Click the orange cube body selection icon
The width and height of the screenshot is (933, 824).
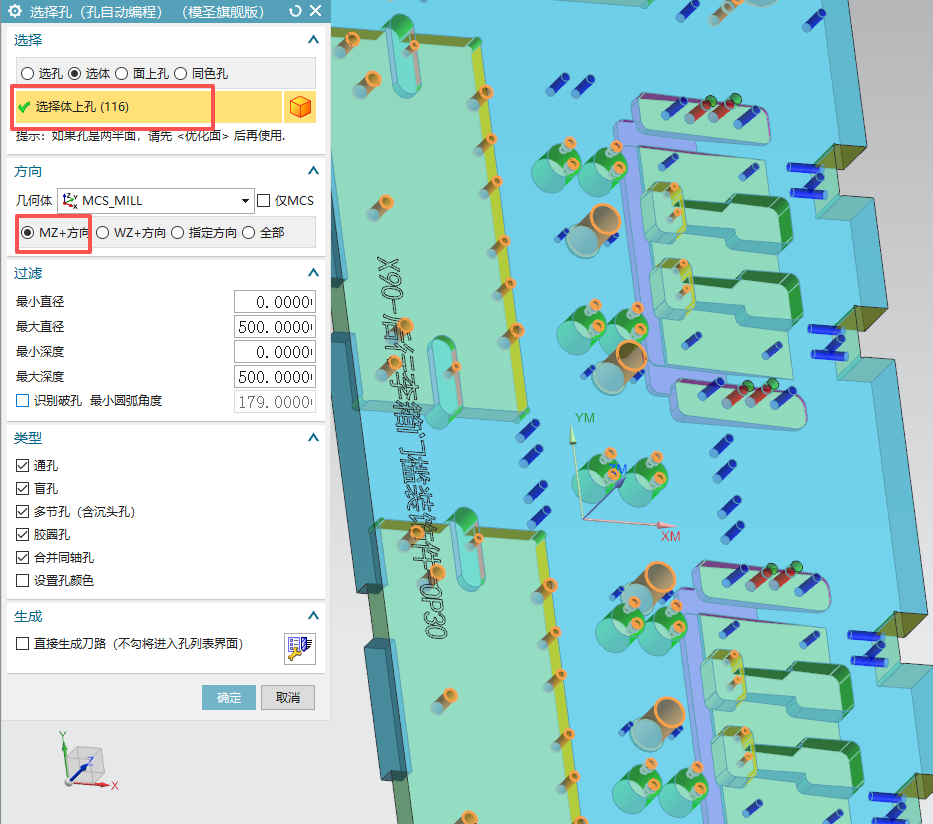[300, 107]
